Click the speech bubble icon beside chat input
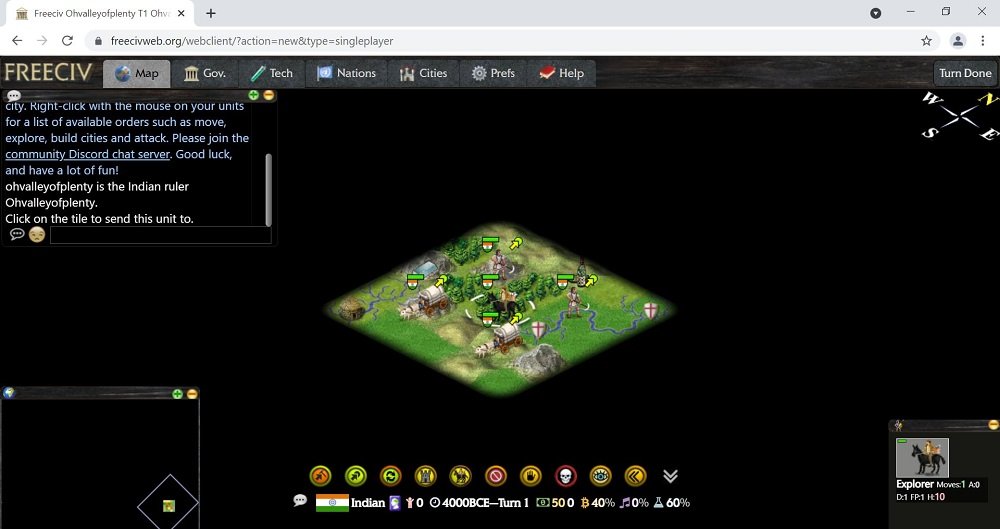The image size is (1000, 529). 17,234
